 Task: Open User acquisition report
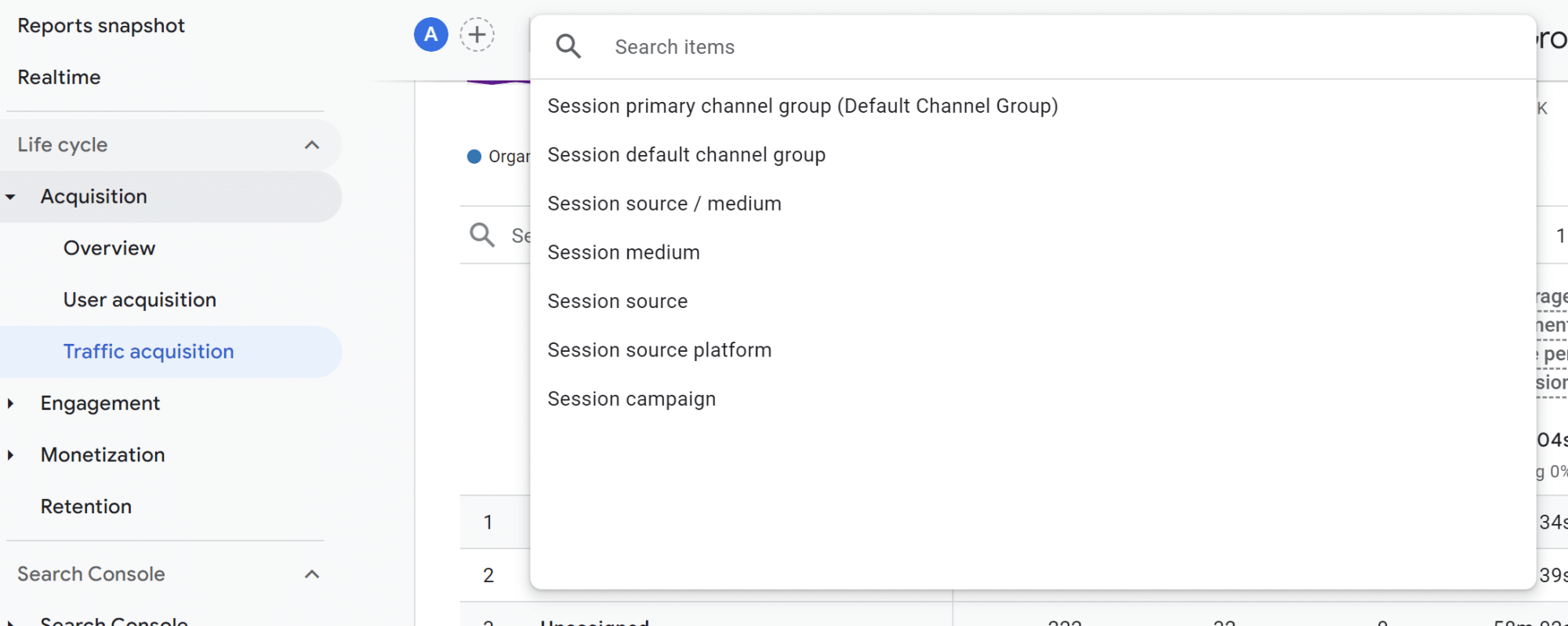pos(140,300)
